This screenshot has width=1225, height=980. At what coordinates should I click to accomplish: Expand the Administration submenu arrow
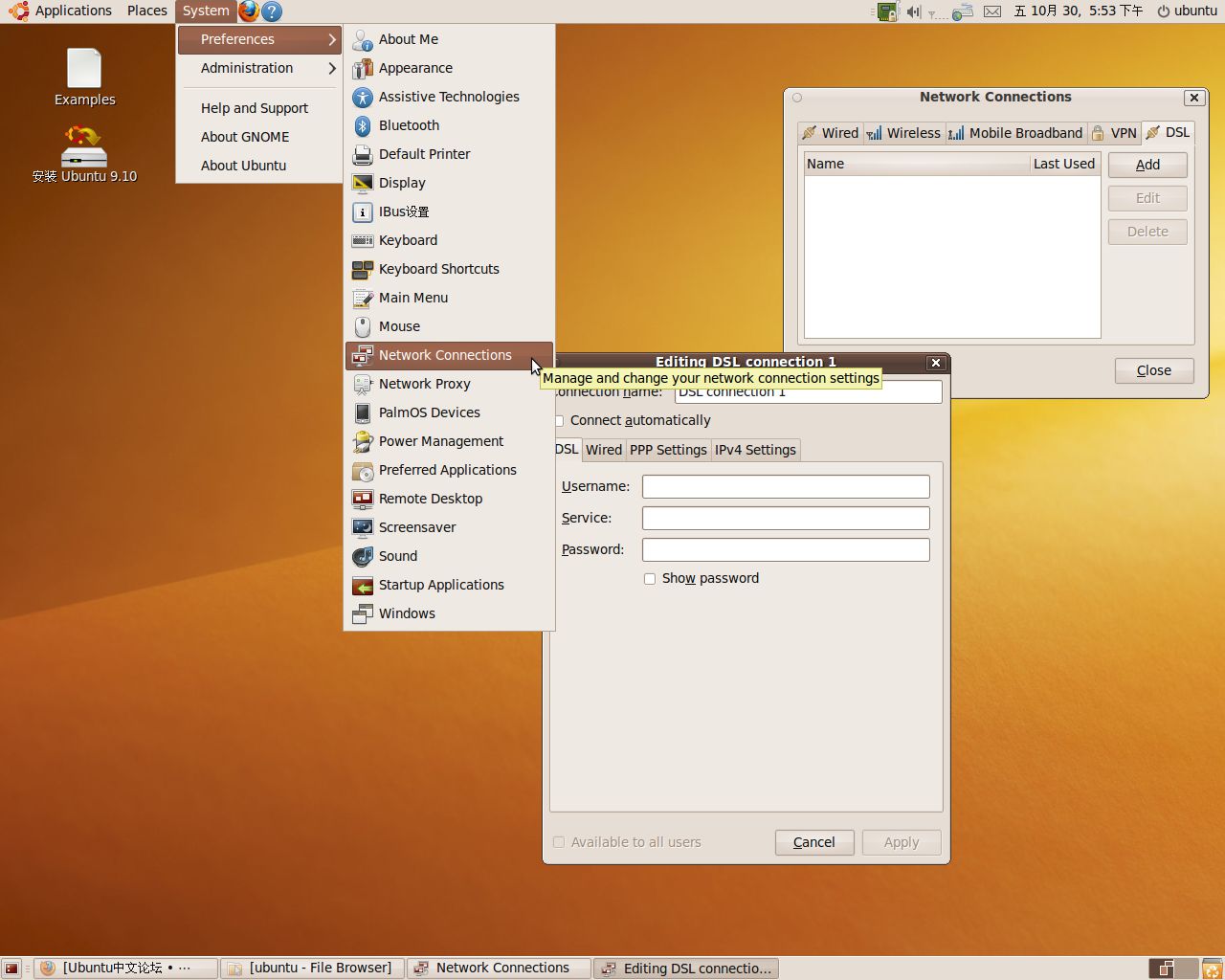coord(332,68)
